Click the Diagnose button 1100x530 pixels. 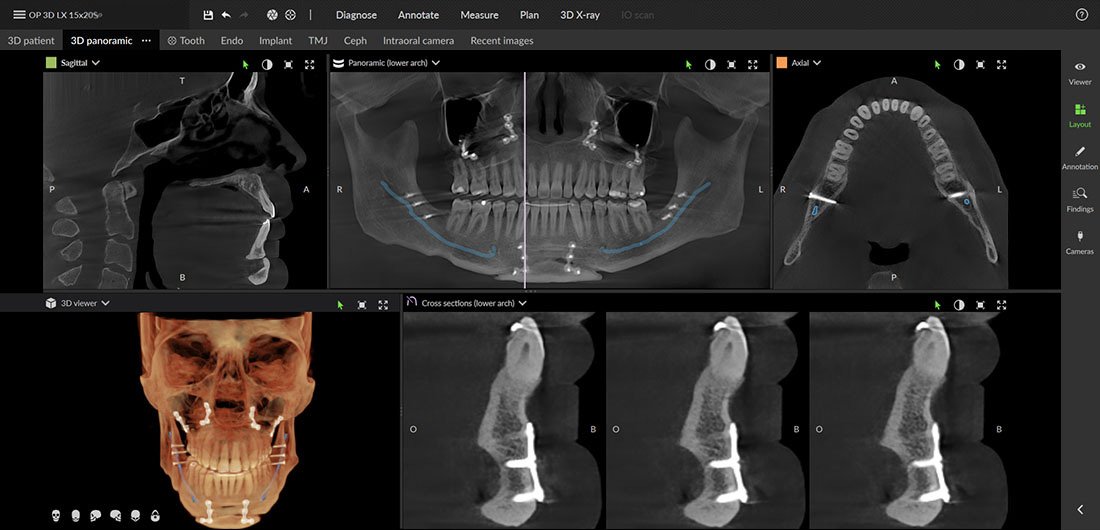pyautogui.click(x=356, y=15)
